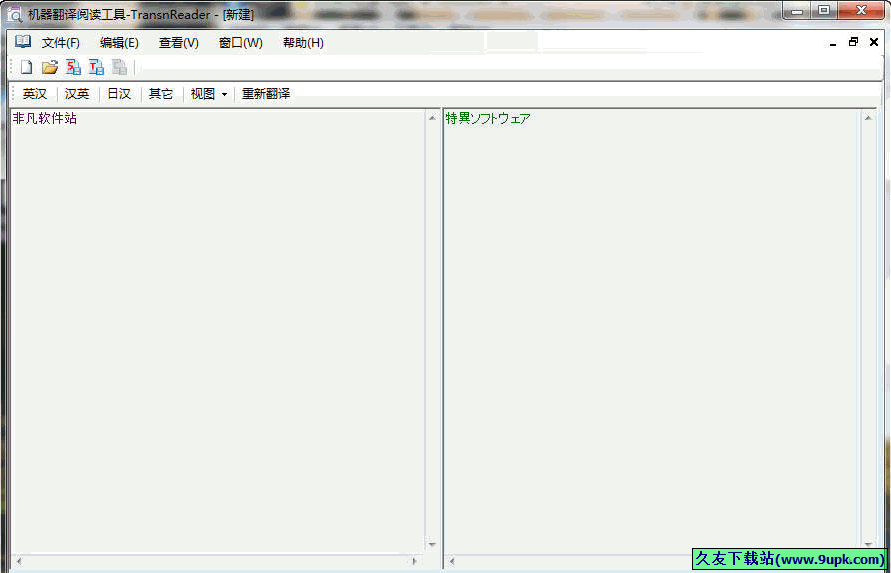This screenshot has width=891, height=573.
Task: Open the 编辑(E) menu
Action: (119, 43)
